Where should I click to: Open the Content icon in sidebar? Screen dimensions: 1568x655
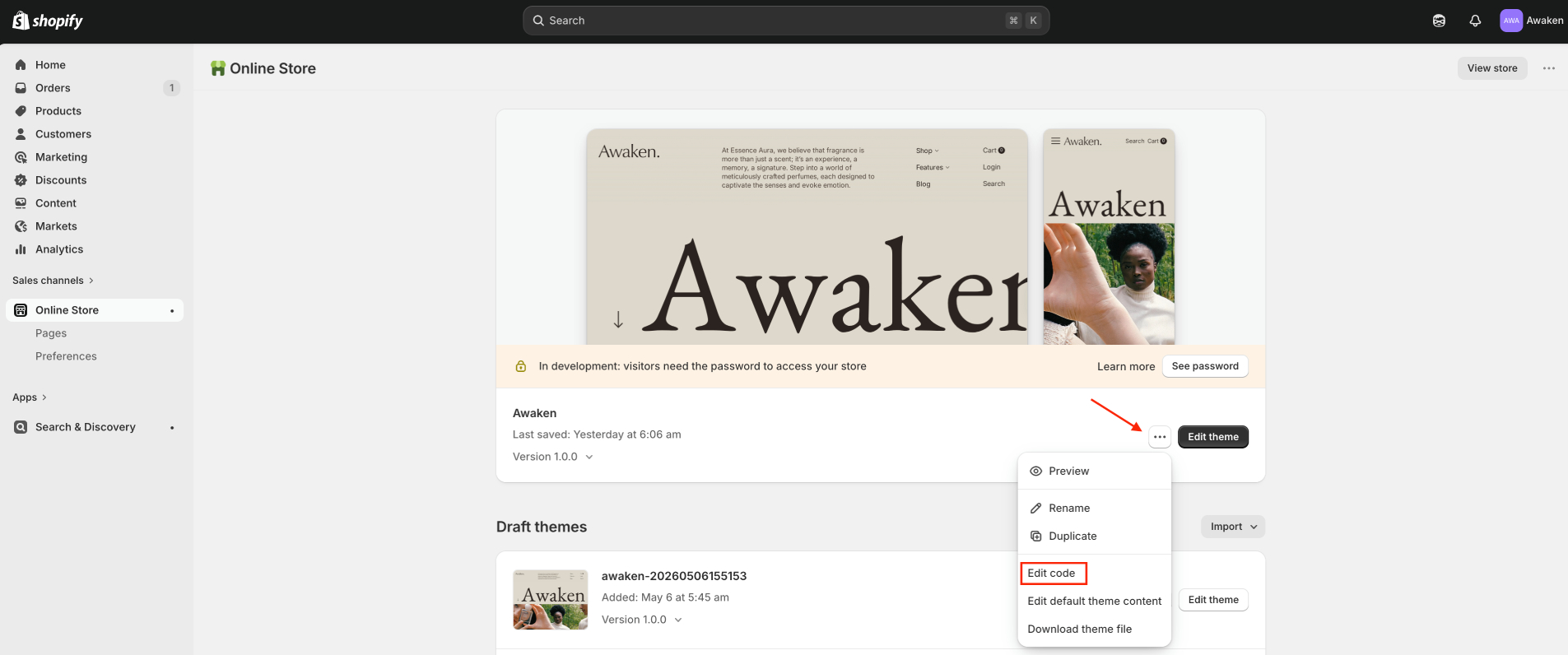click(21, 203)
